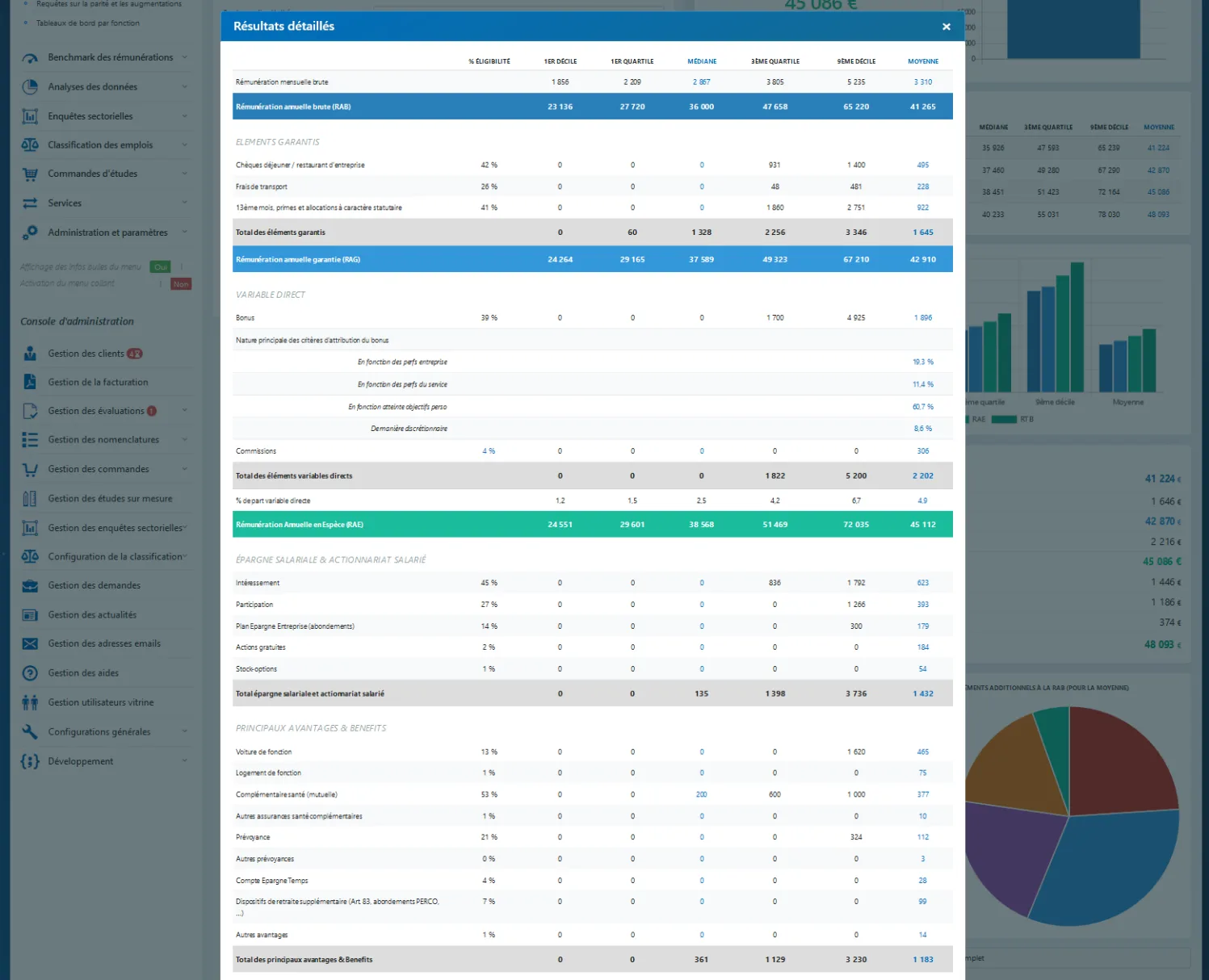Viewport: 1209px width, 980px height.
Task: Click the Gestion des adresses emails envelope icon
Action: pos(30,644)
